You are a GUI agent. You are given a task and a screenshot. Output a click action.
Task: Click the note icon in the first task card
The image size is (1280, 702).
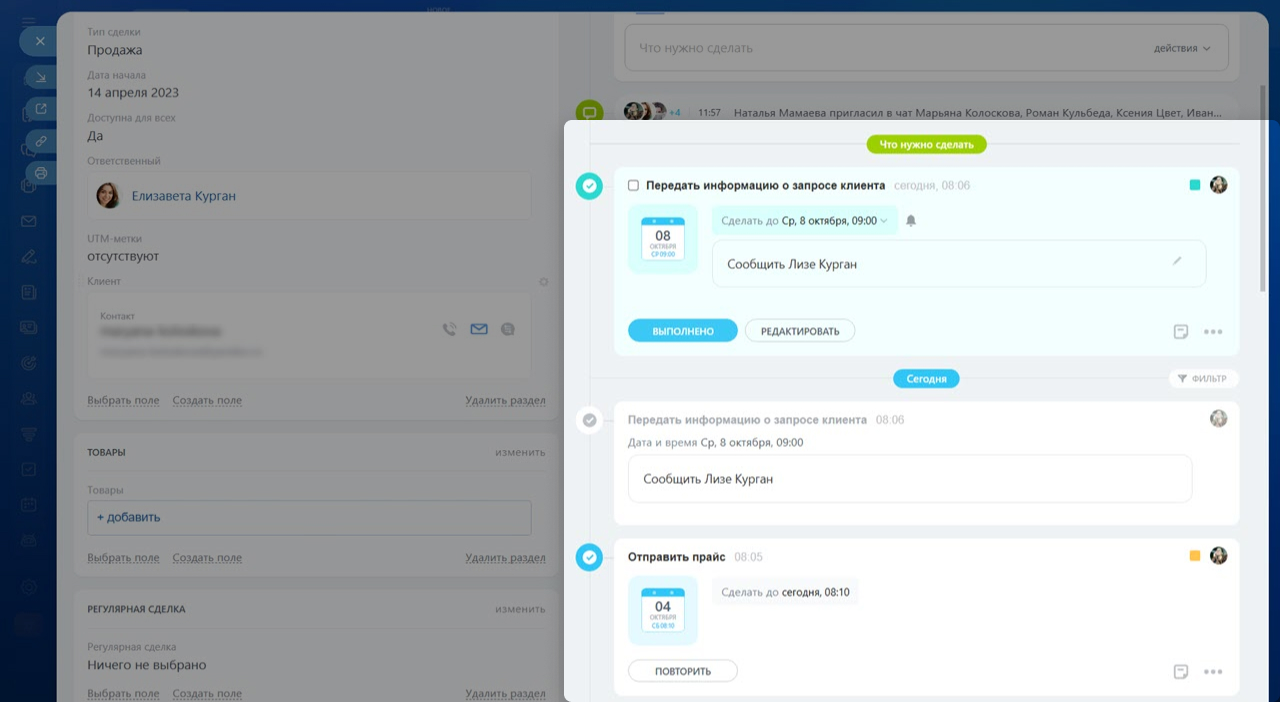(x=1181, y=332)
